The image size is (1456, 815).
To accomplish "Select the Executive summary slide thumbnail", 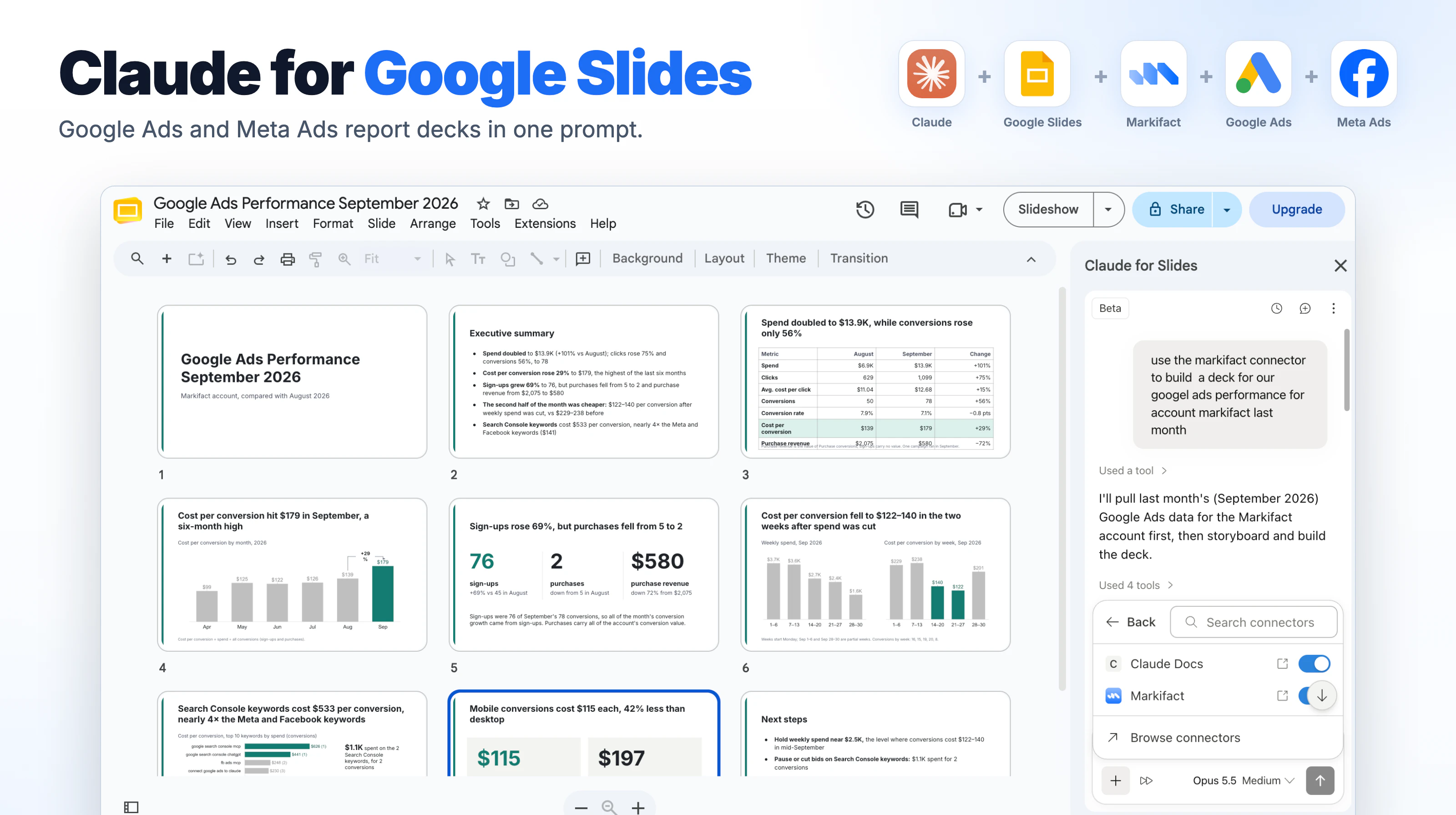I will click(x=583, y=382).
